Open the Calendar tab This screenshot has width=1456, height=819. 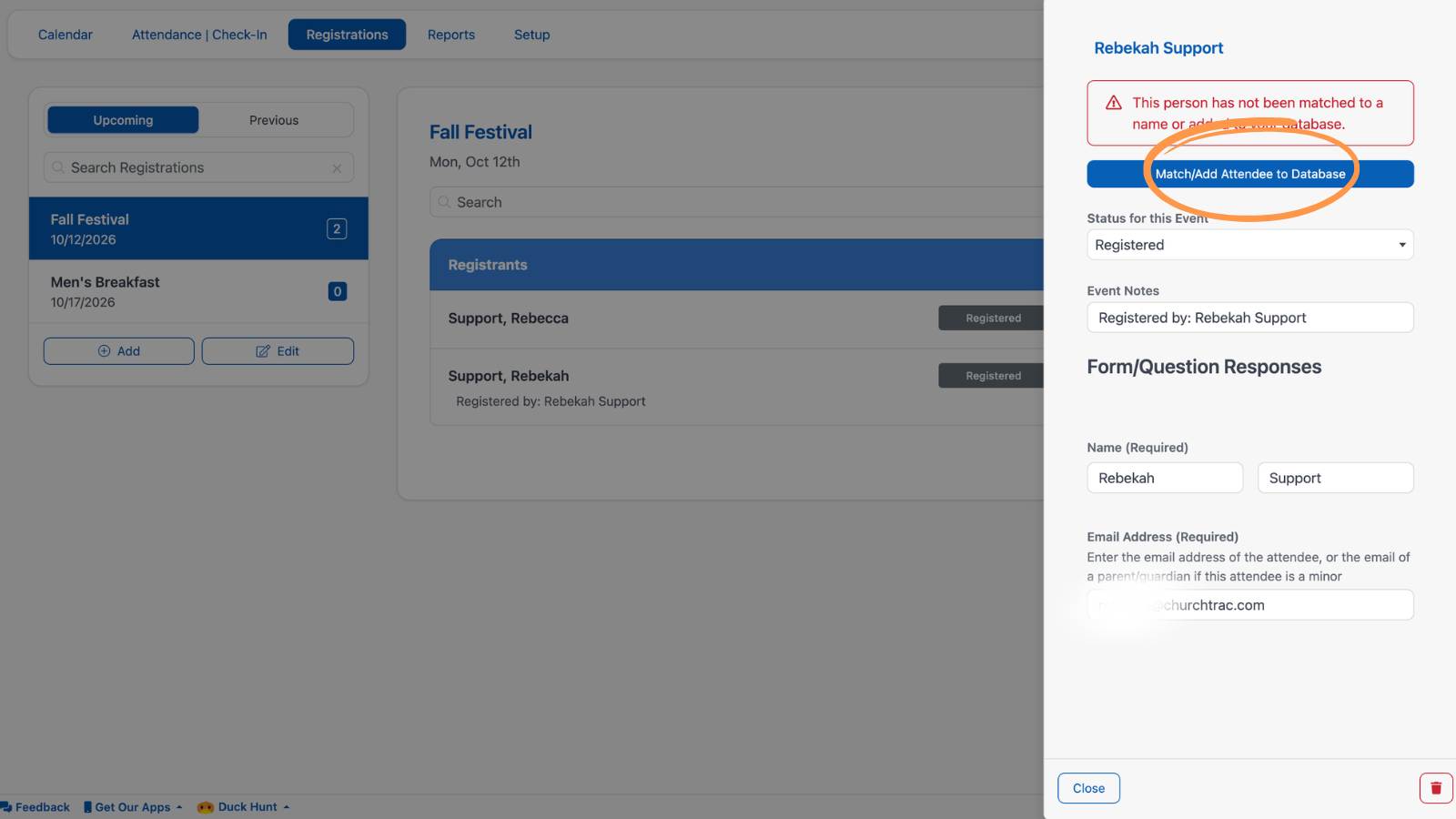(66, 35)
